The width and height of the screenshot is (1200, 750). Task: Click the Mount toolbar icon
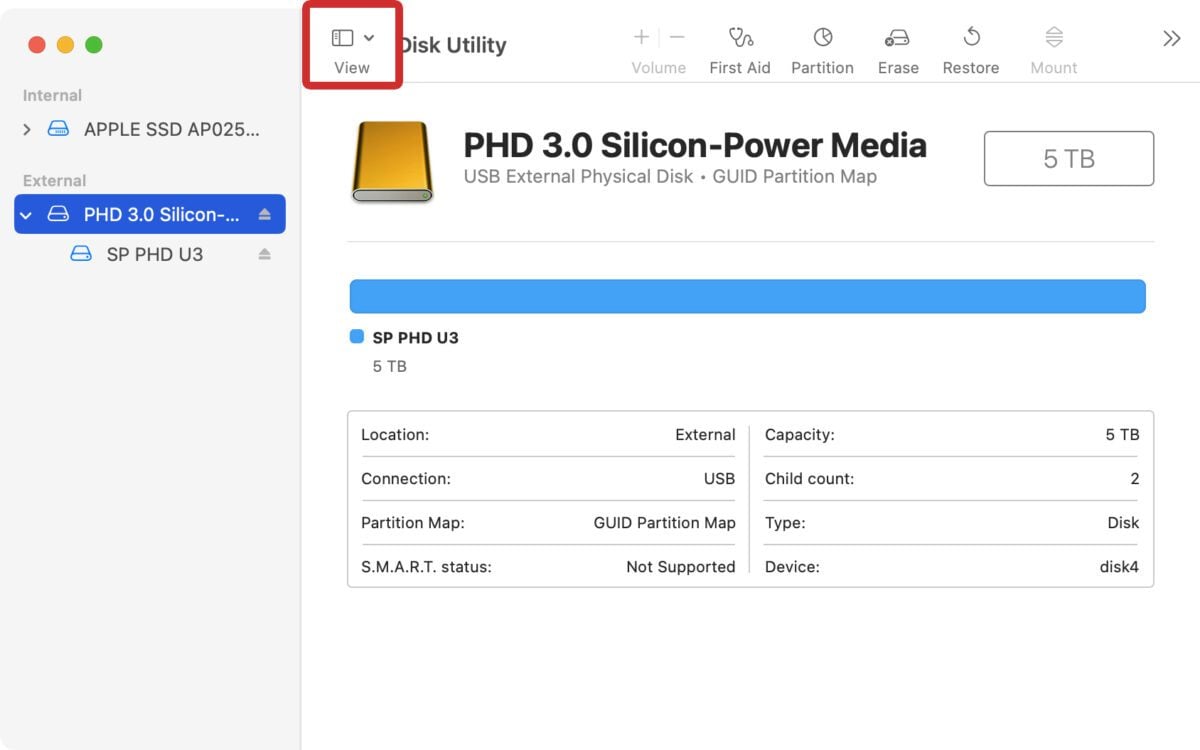coord(1053,47)
